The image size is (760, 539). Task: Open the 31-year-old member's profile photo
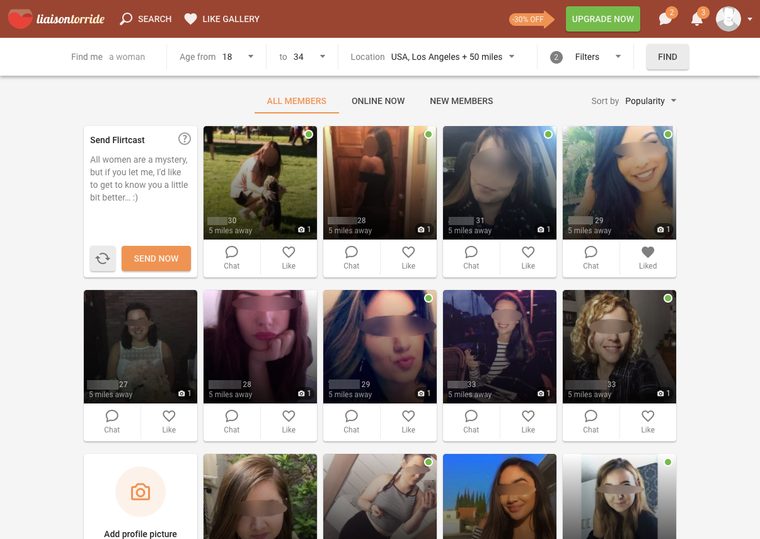(500, 183)
